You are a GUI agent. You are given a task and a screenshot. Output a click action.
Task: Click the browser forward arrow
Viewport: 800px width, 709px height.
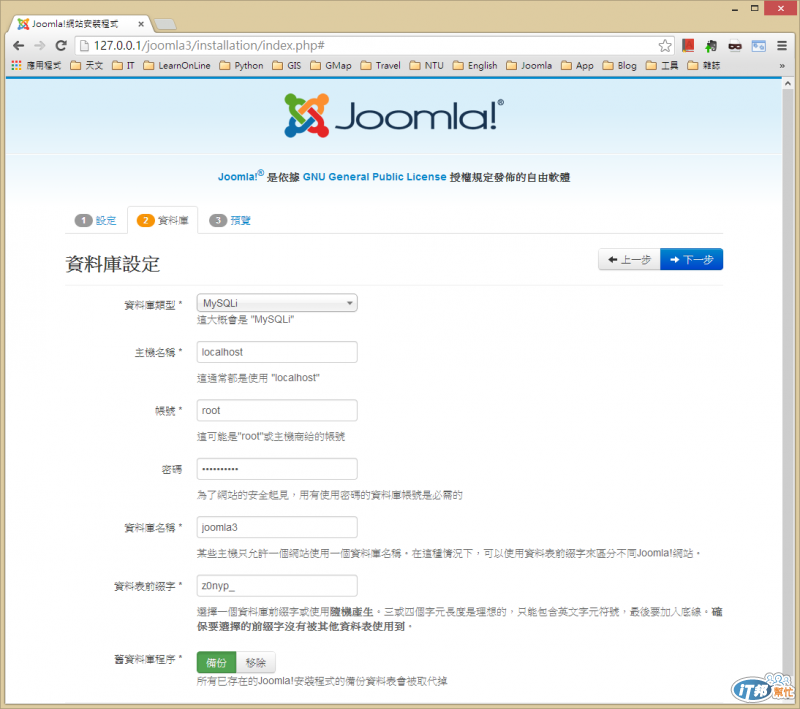tap(39, 45)
